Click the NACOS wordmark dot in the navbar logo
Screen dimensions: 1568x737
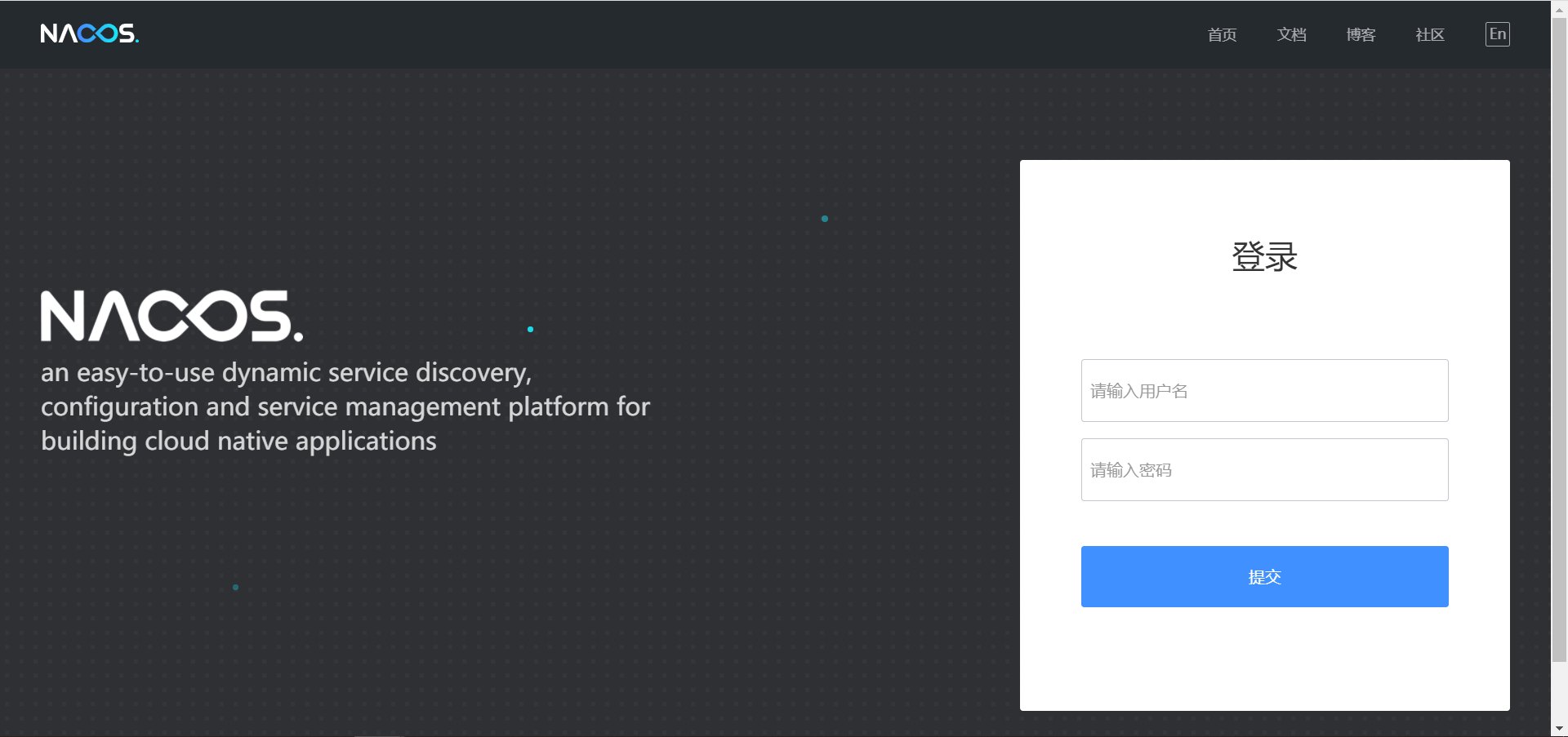point(136,39)
